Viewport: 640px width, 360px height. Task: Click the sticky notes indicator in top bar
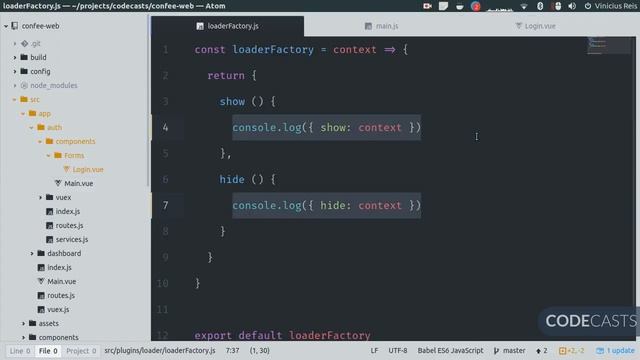pos(443,6)
